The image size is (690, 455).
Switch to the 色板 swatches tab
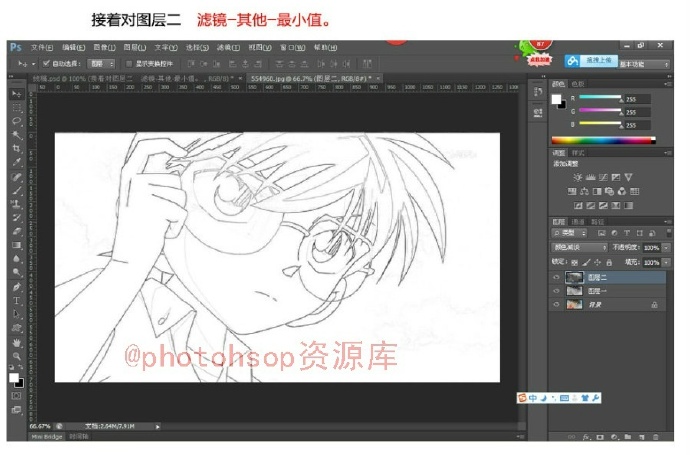tap(578, 84)
